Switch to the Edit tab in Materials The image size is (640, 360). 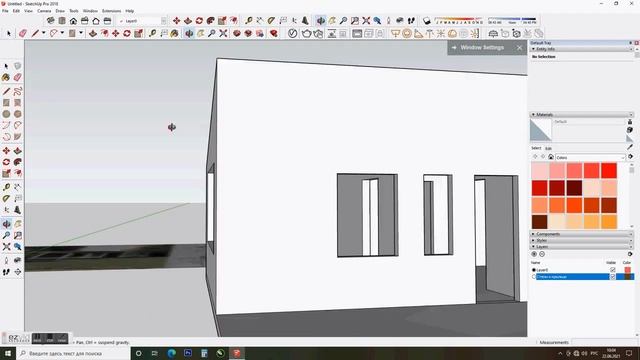pyautogui.click(x=548, y=148)
